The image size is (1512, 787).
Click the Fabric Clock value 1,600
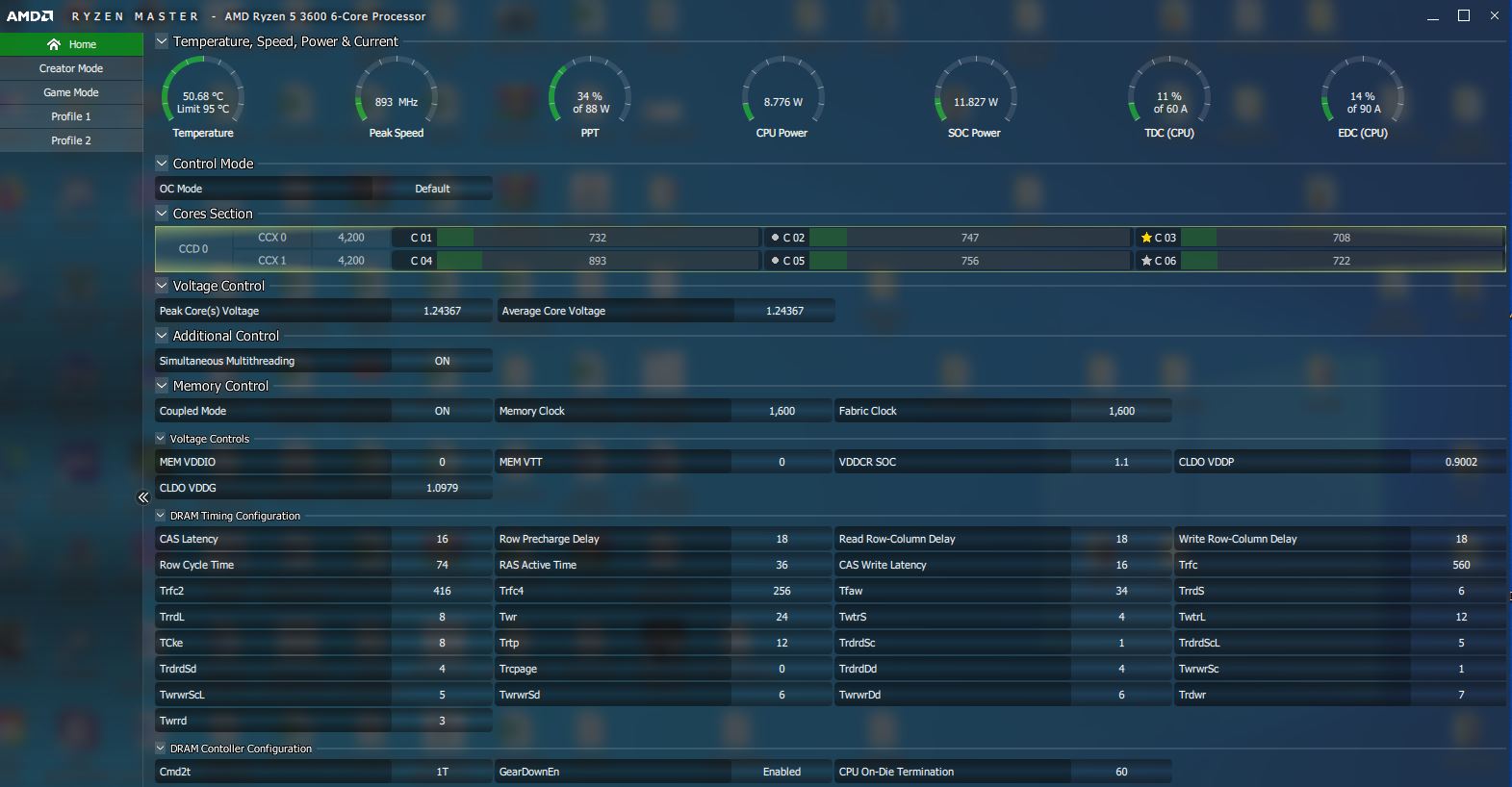1121,411
